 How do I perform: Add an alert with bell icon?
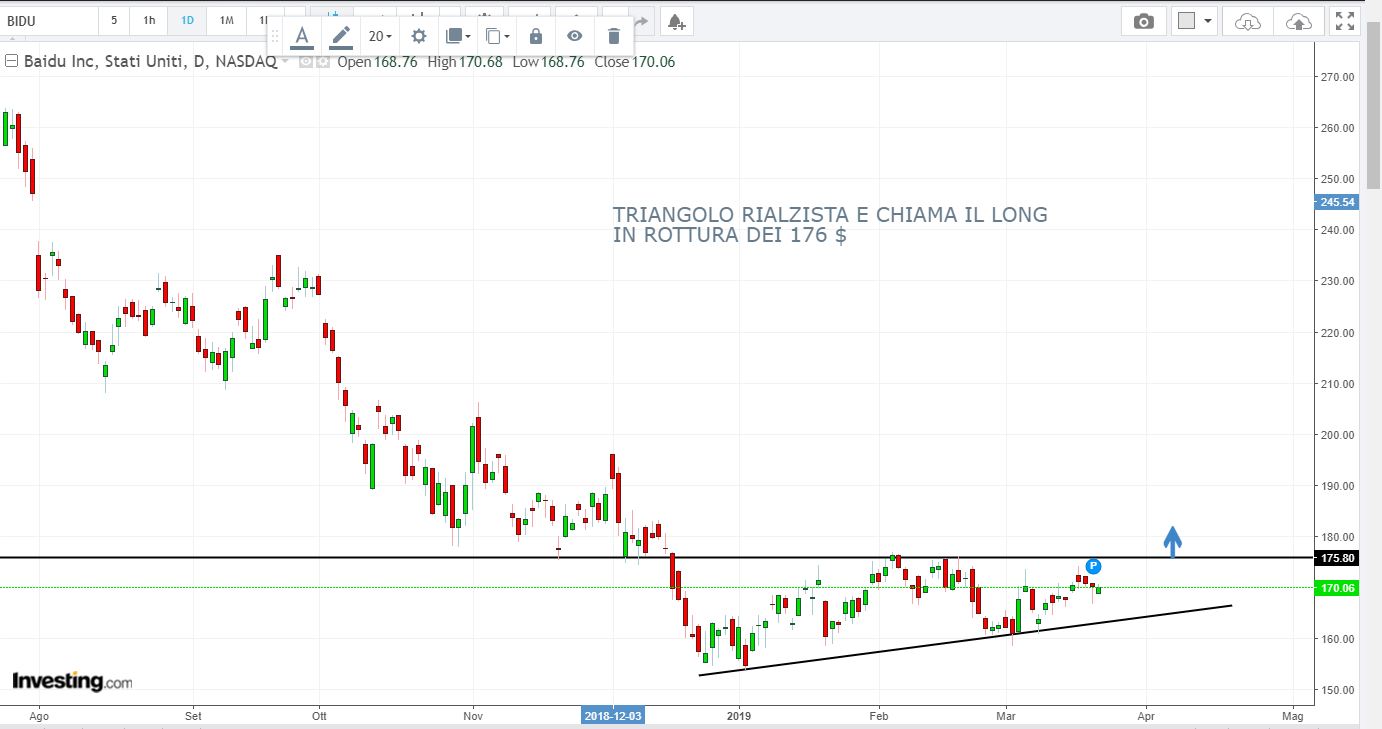tap(677, 21)
